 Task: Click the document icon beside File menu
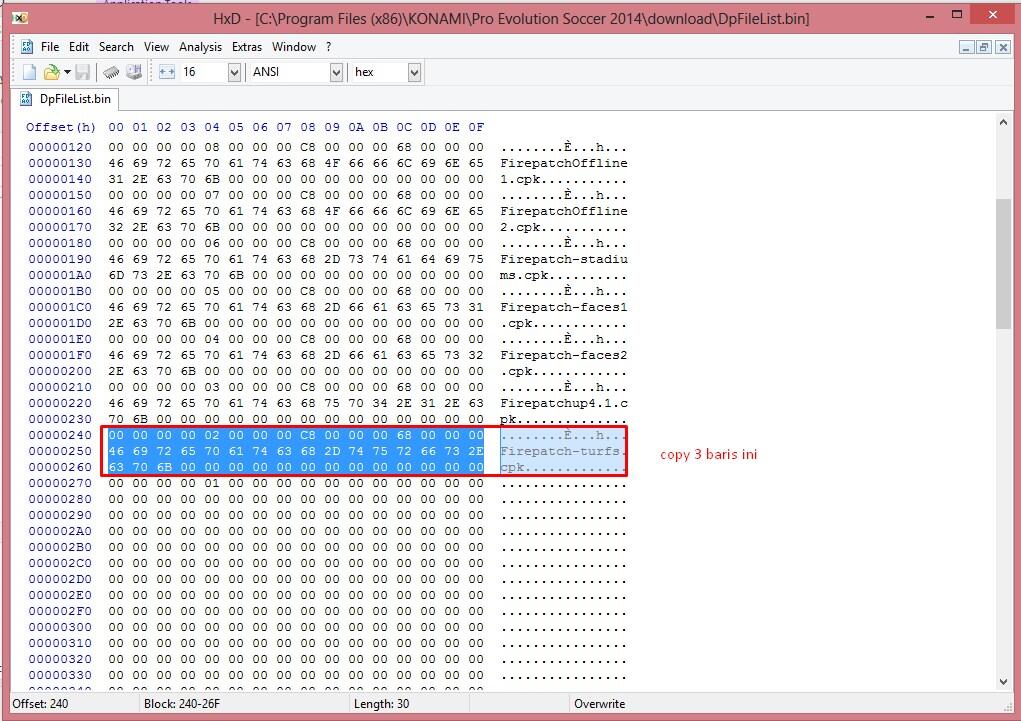27,46
